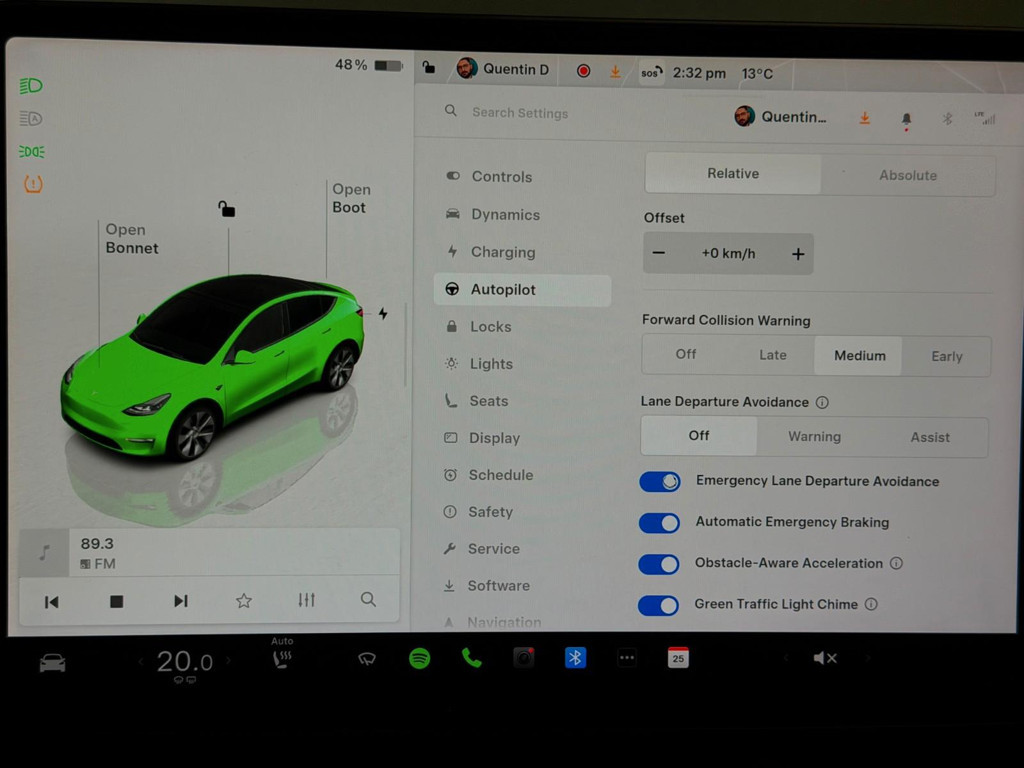Disable Emergency Lane Departure Avoidance
This screenshot has width=1024, height=768.
(659, 481)
